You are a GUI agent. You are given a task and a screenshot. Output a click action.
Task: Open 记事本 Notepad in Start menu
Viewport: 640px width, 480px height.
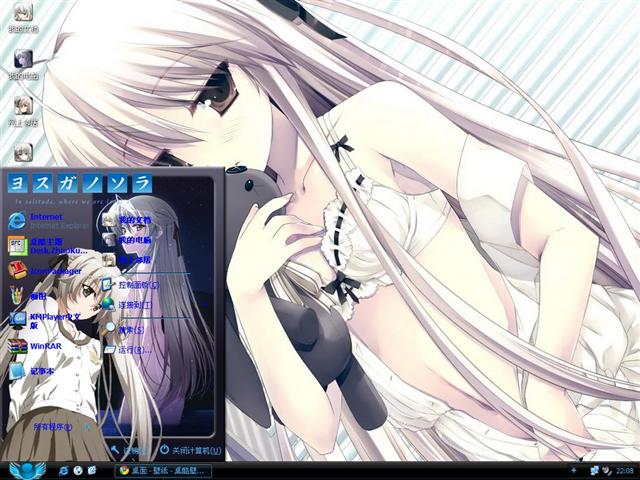coord(32,371)
